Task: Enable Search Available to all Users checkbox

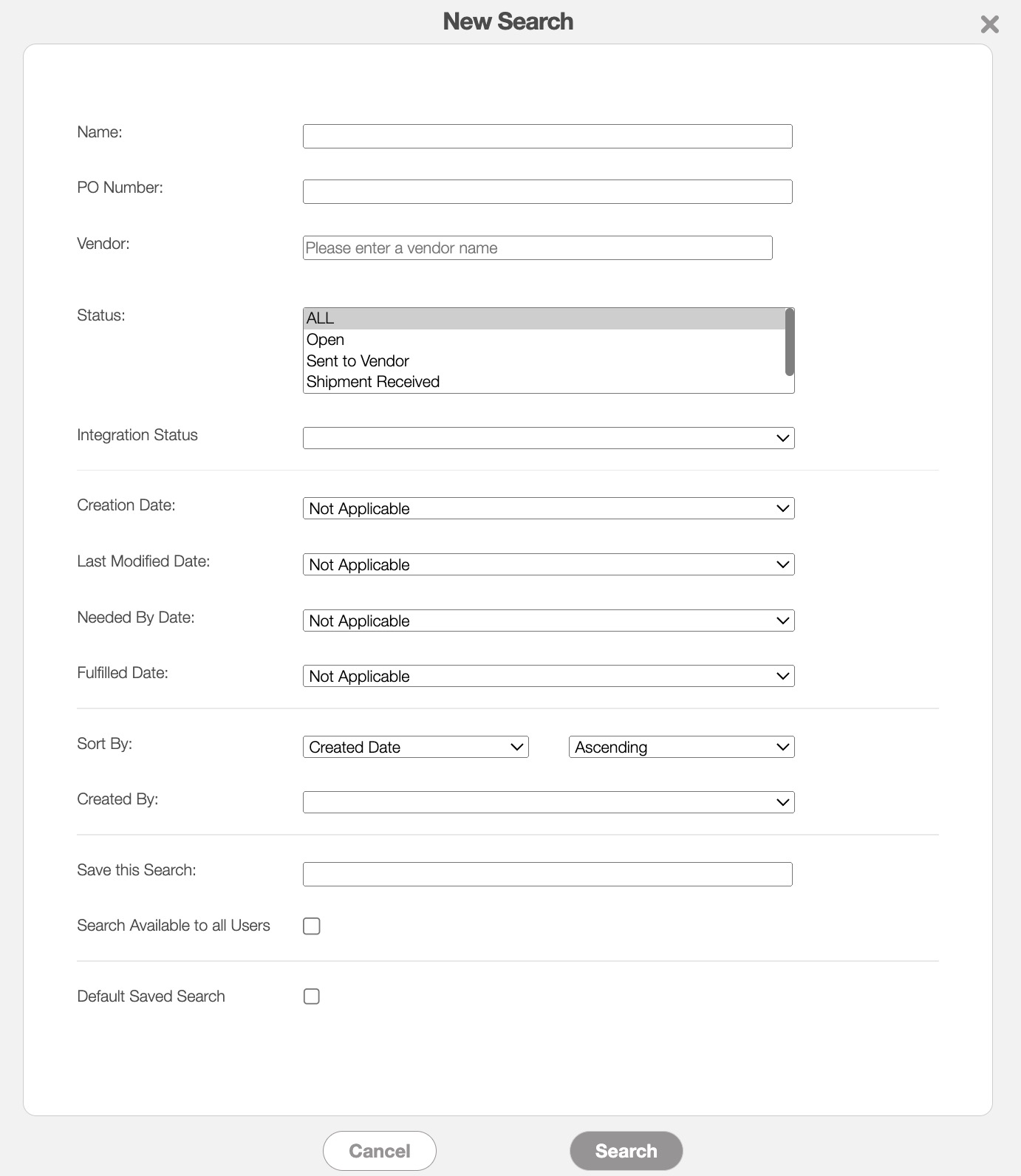Action: click(x=312, y=926)
